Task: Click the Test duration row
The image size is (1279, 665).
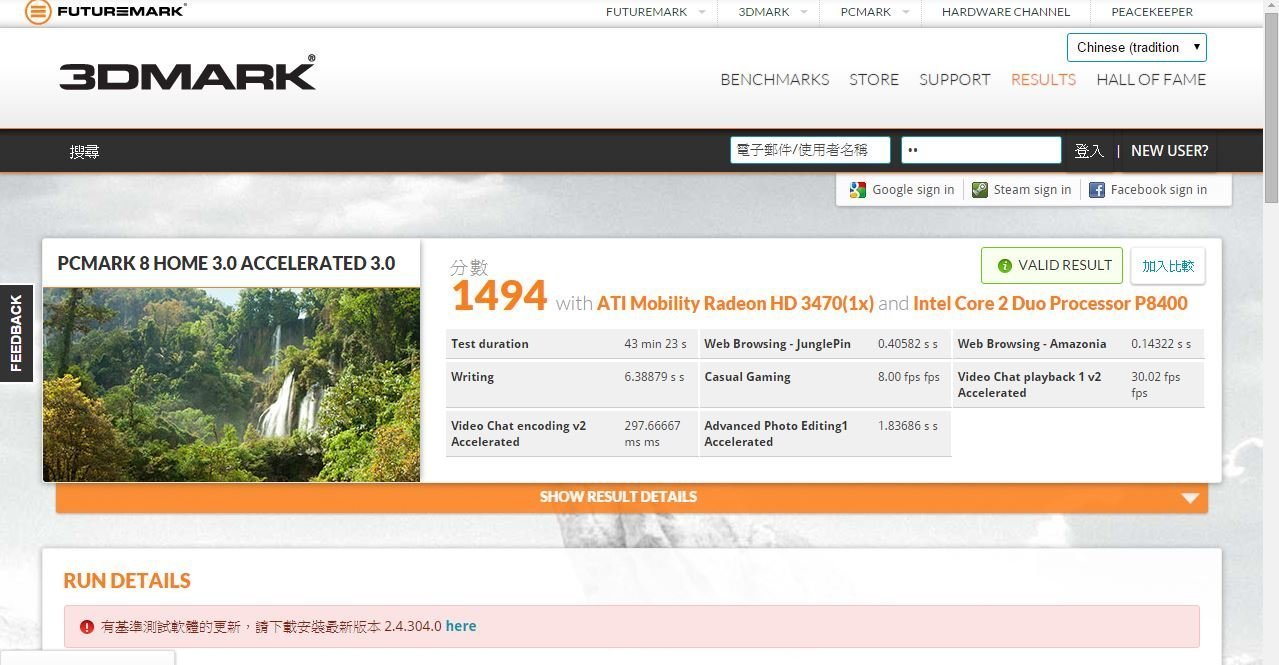Action: pyautogui.click(x=571, y=344)
